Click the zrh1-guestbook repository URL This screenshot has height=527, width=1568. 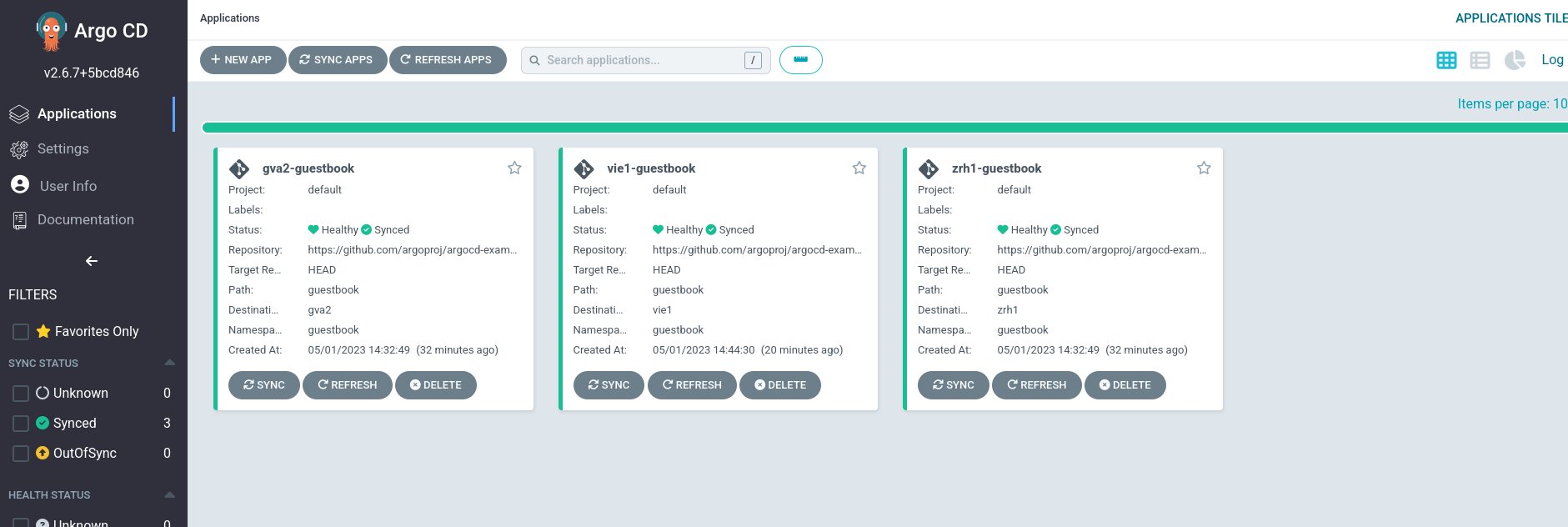click(x=1102, y=250)
